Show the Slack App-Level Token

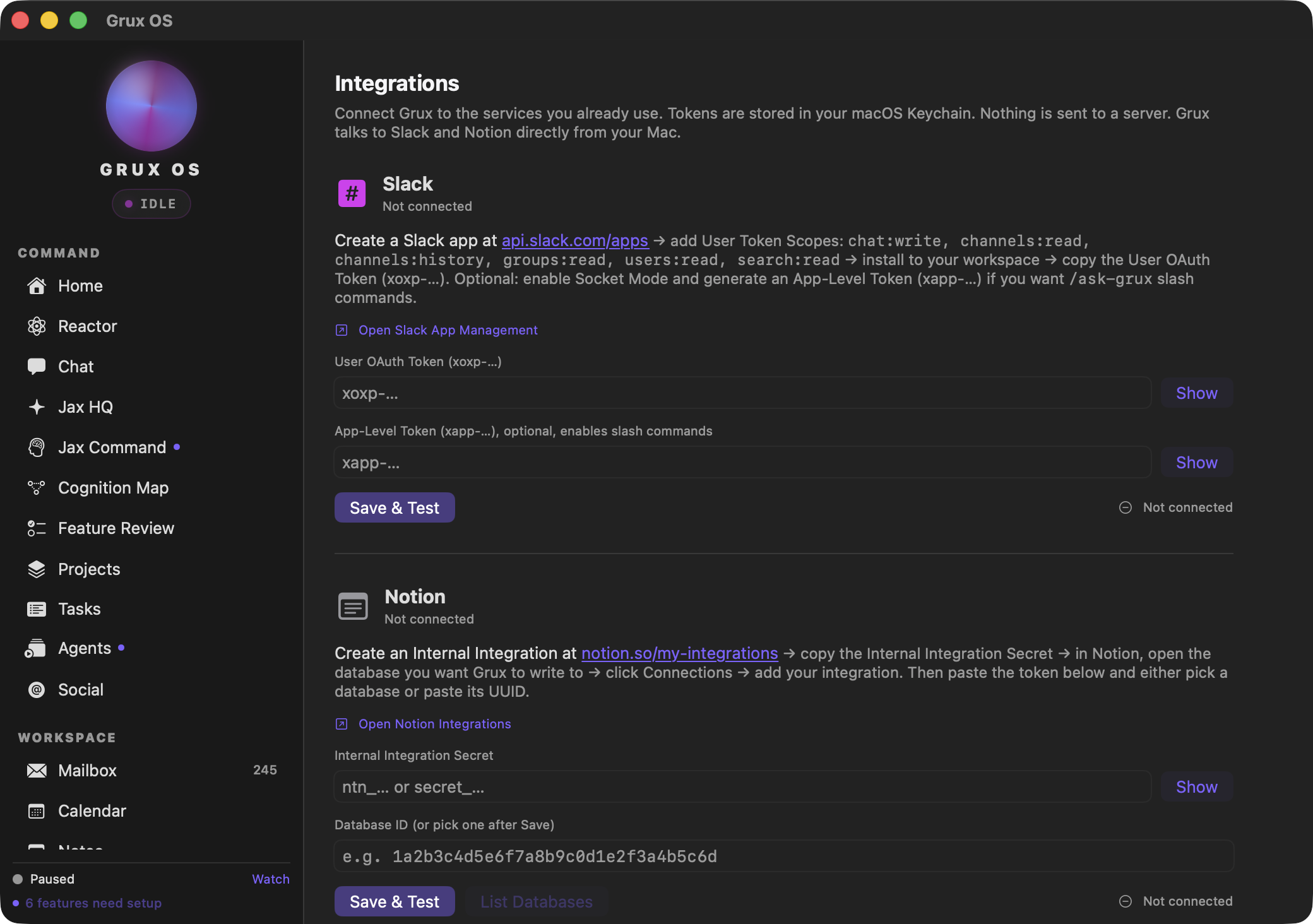1197,463
